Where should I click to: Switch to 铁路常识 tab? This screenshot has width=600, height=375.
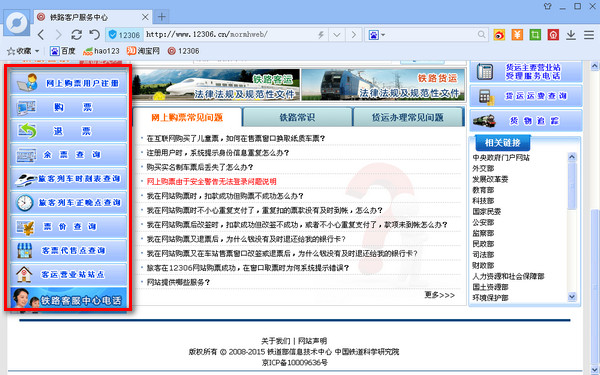pos(297,117)
